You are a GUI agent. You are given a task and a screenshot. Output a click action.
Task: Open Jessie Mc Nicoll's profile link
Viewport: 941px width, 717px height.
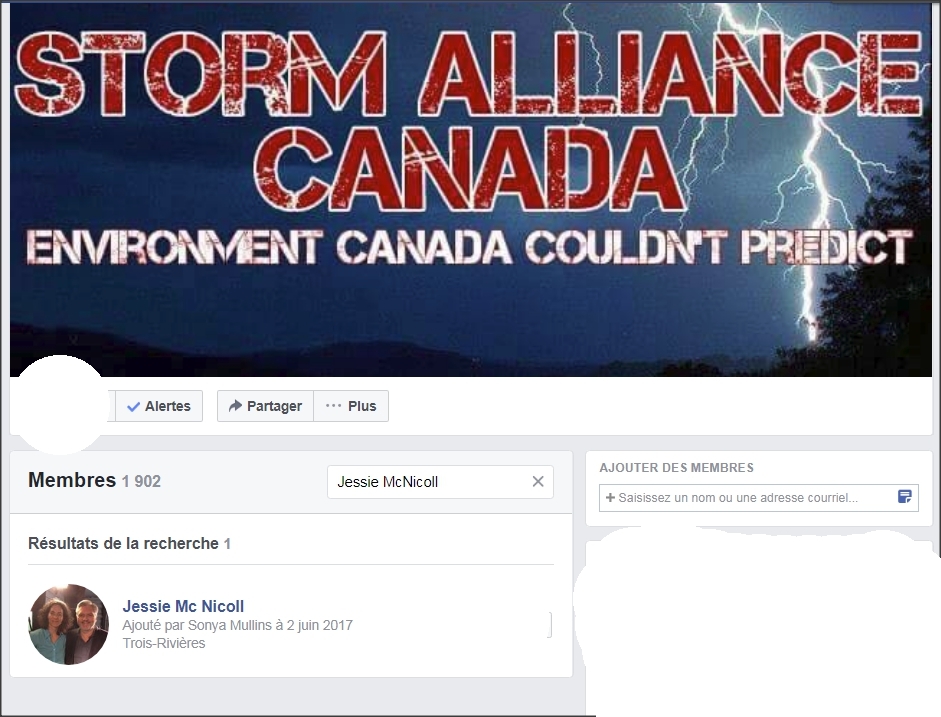183,606
